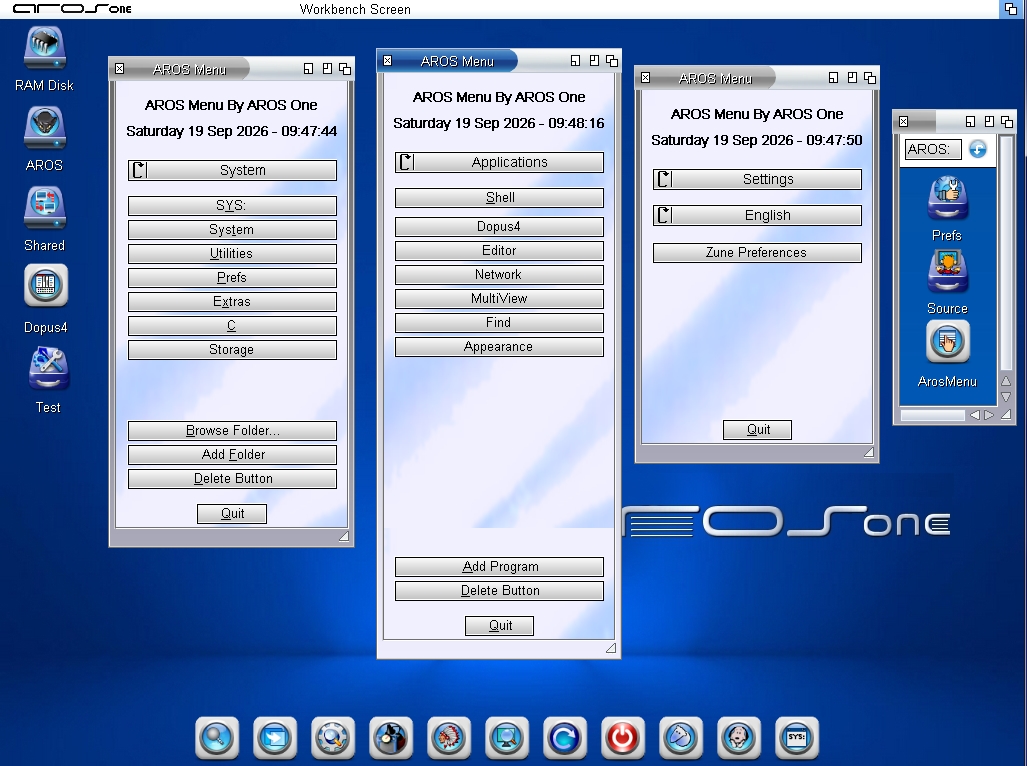This screenshot has height=766, width=1027.
Task: Click the dock icon left of the Indian chief
Action: [391, 737]
